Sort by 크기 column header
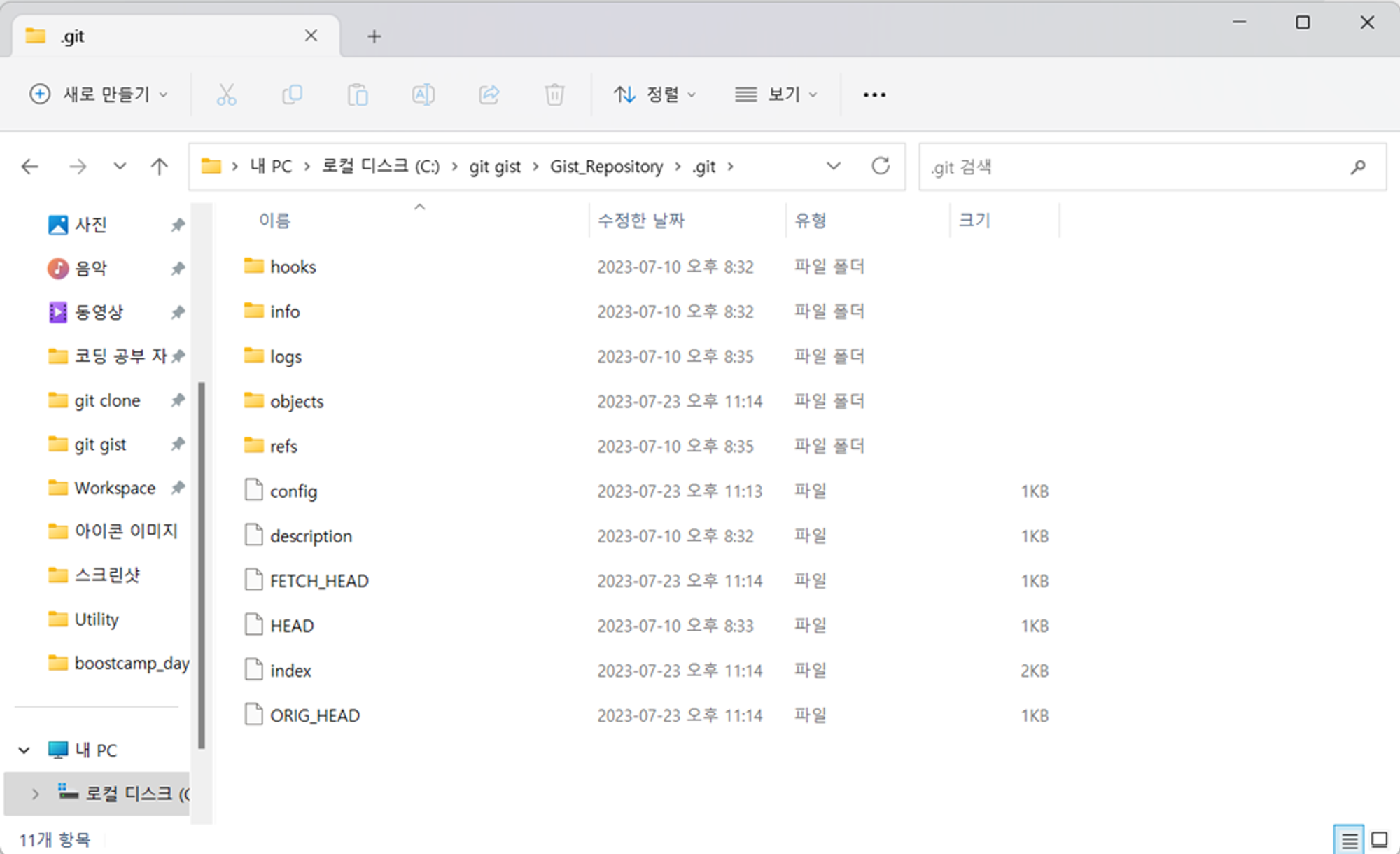Screen dimensions: 1400x854 pyautogui.click(x=974, y=220)
